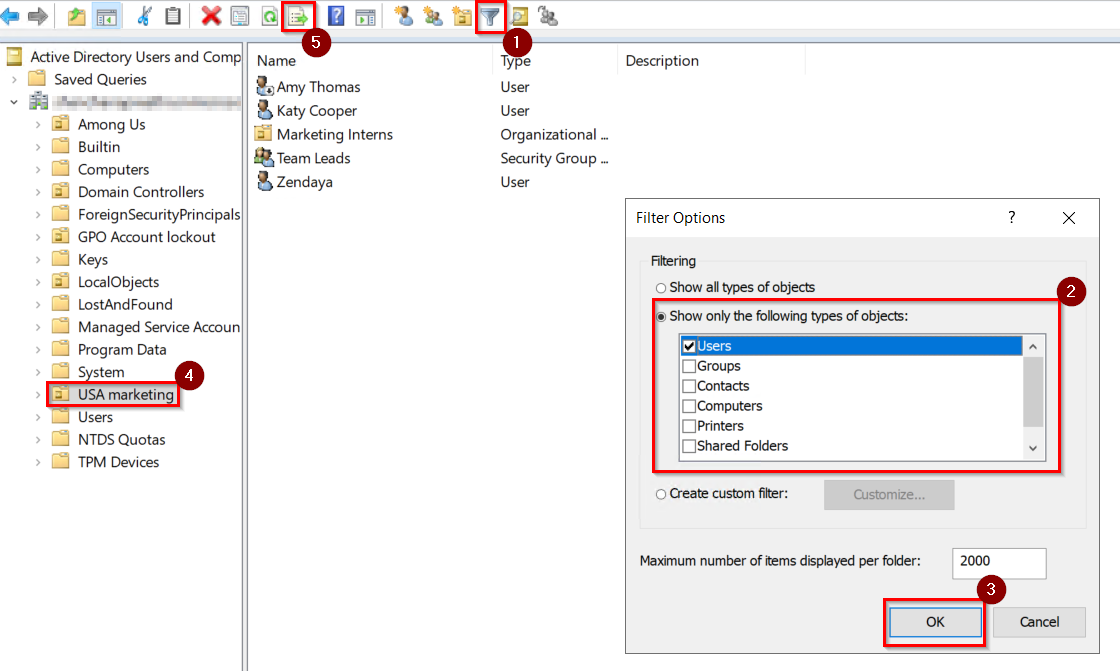1120x671 pixels.
Task: Click the Cancel button
Action: pos(1039,622)
